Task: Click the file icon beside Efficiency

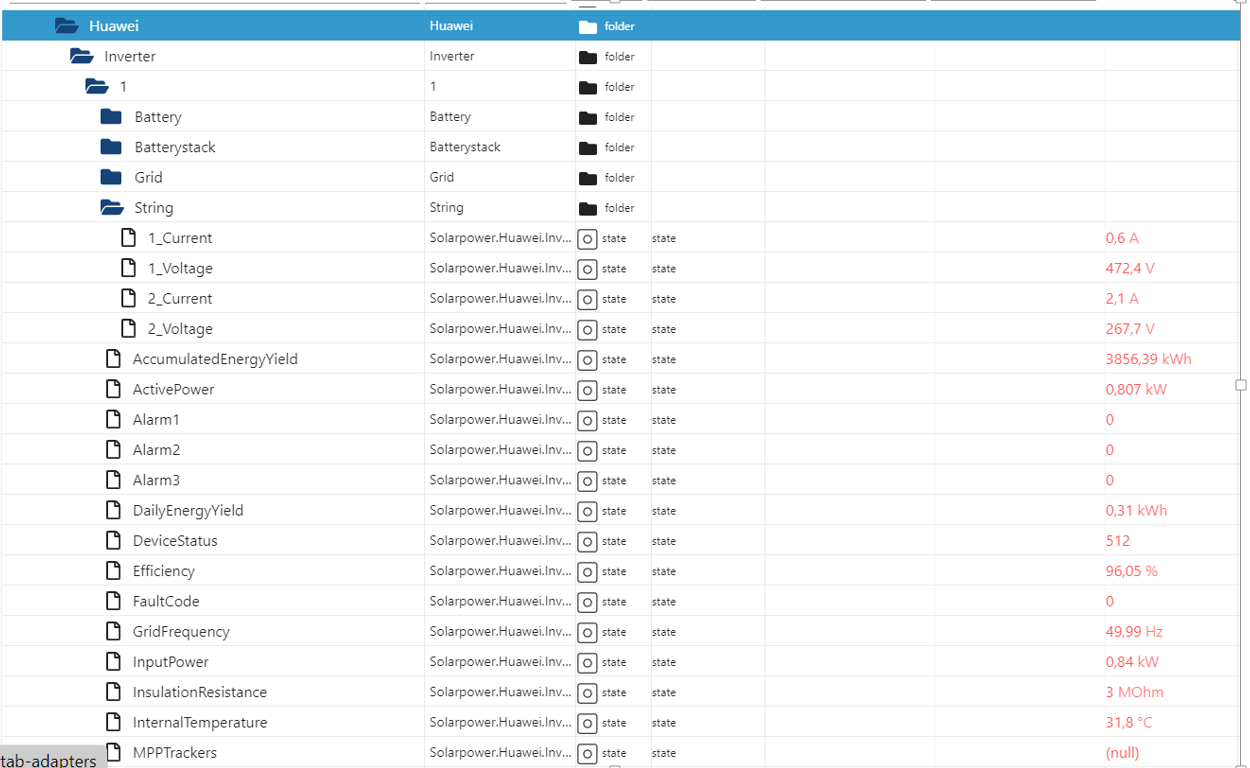Action: pos(113,570)
